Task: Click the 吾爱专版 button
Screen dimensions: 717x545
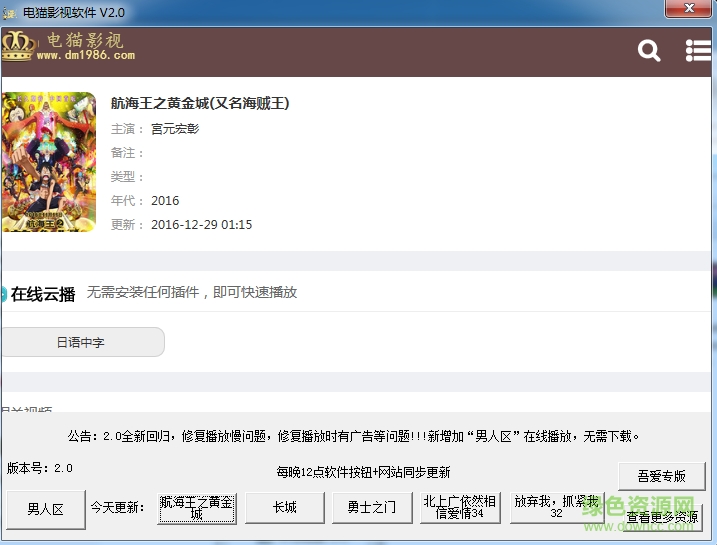Action: 660,476
